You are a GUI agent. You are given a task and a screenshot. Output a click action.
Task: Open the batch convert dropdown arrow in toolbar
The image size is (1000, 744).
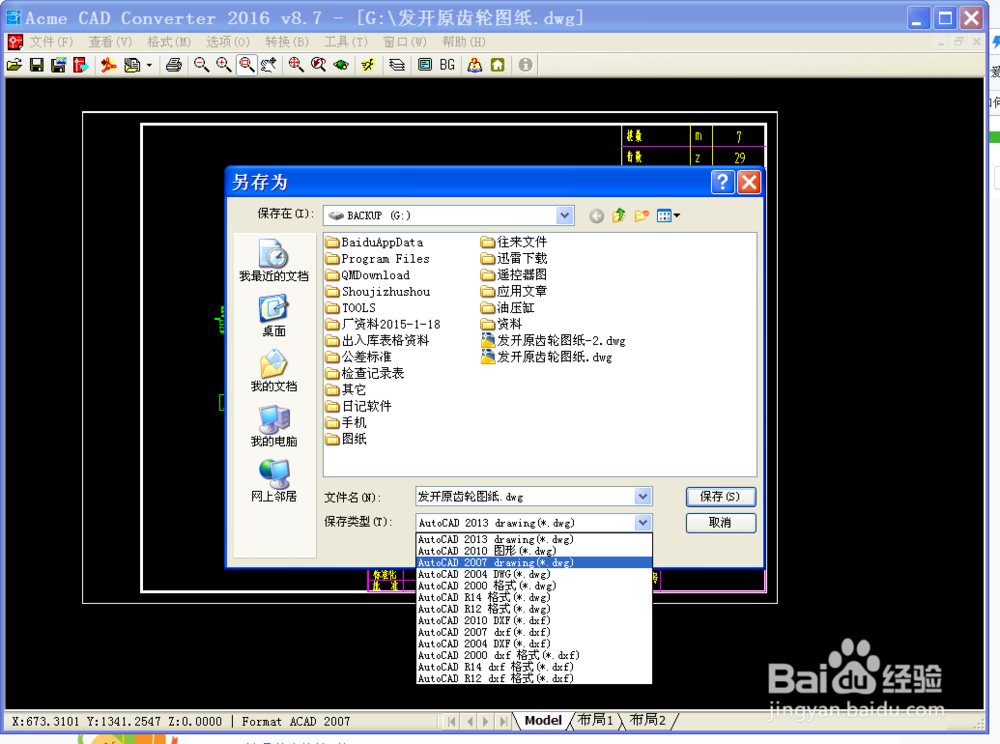(149, 65)
